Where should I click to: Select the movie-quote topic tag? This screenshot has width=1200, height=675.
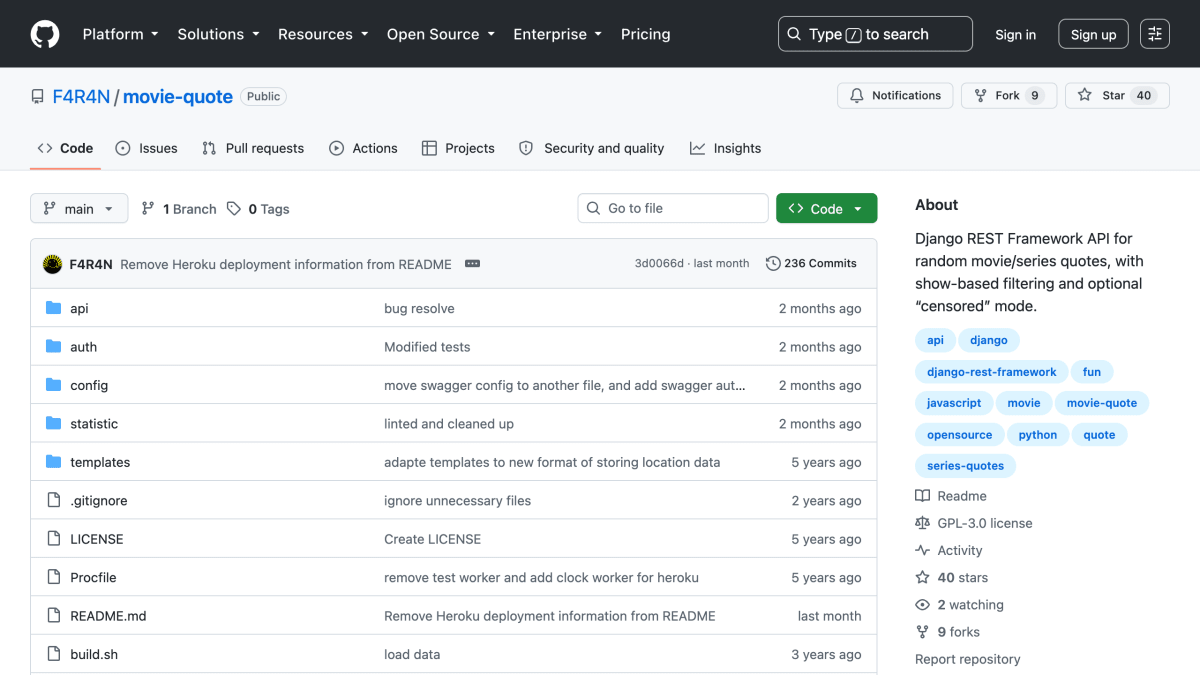coord(1102,403)
